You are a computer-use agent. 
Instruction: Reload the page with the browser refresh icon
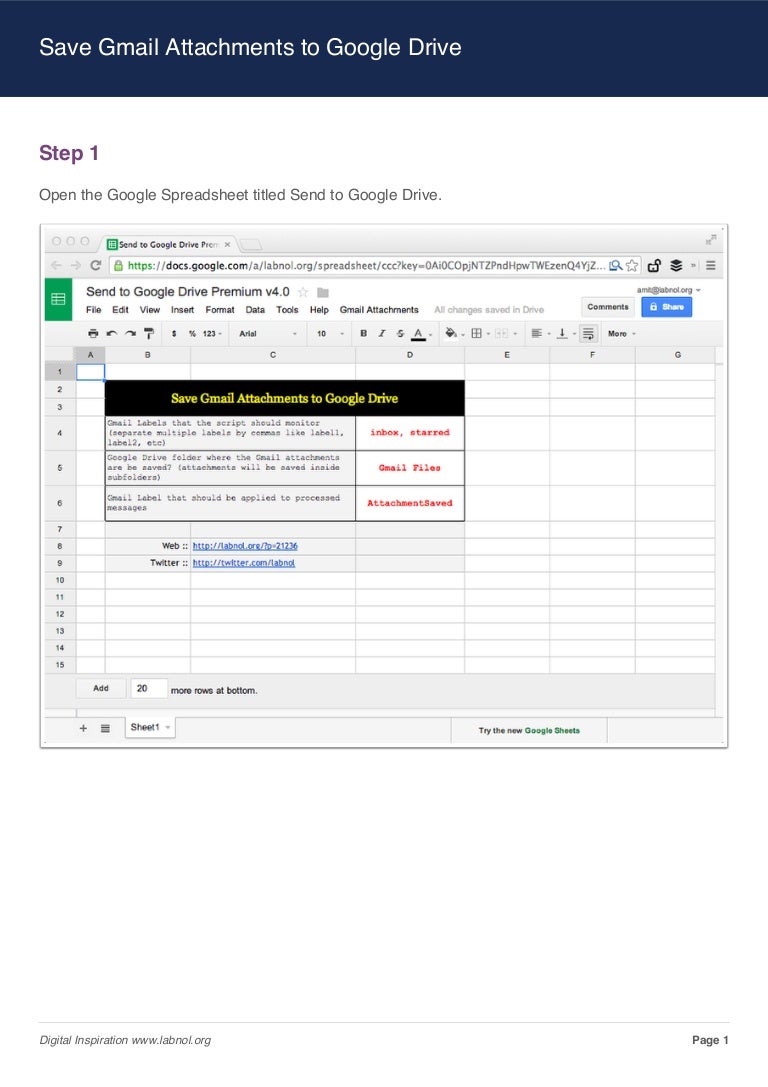pyautogui.click(x=95, y=266)
